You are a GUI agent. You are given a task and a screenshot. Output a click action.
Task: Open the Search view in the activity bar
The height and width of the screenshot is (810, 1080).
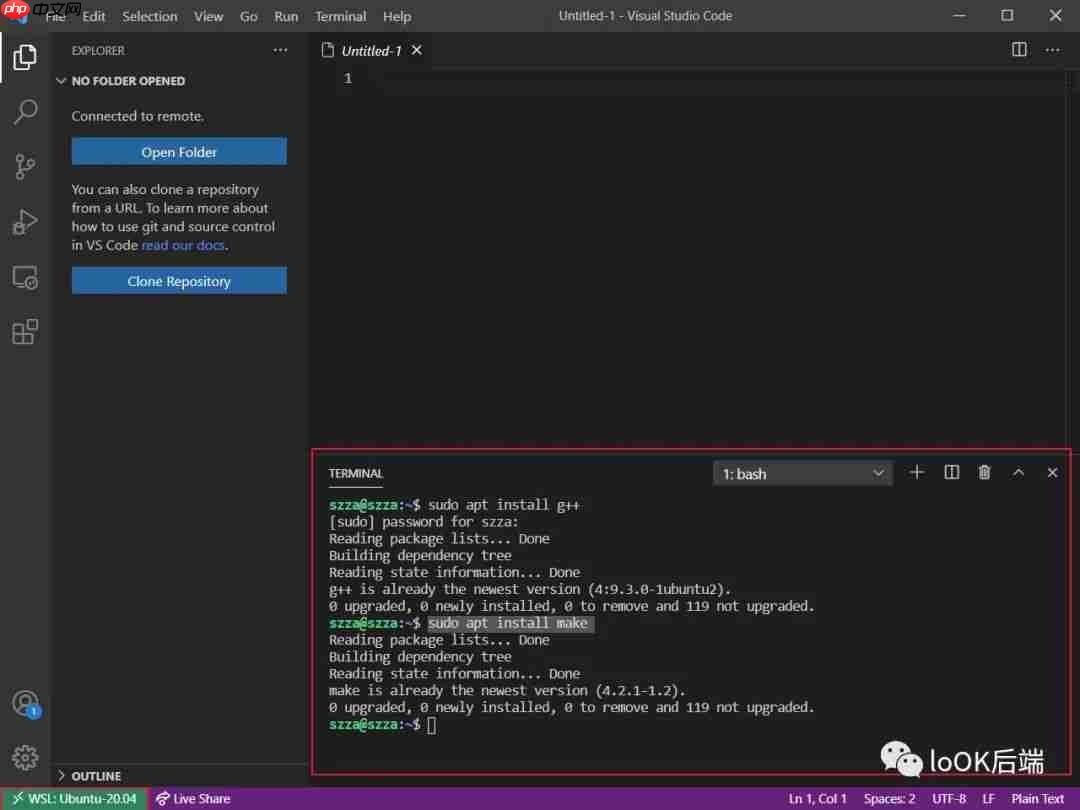[x=24, y=111]
